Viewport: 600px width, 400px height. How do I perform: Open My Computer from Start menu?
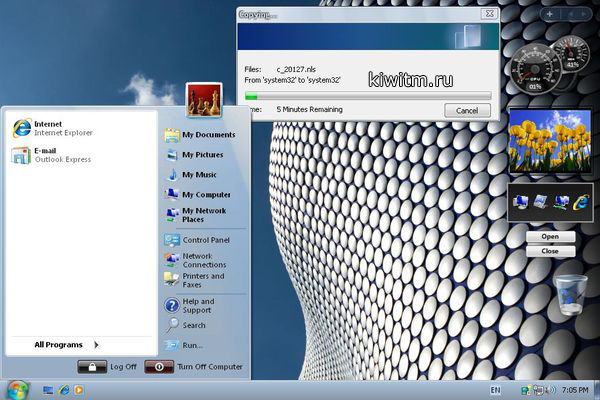coord(198,194)
